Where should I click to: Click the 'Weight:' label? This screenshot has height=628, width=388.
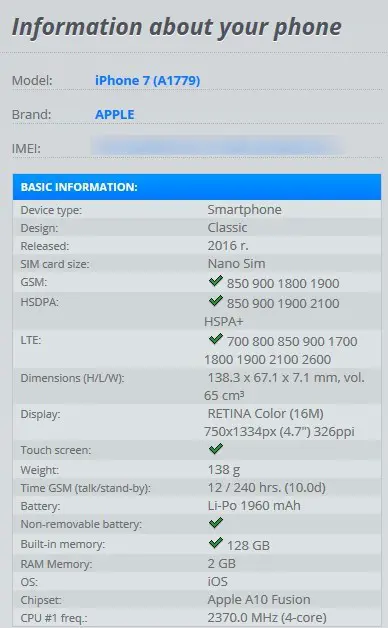click(x=39, y=470)
